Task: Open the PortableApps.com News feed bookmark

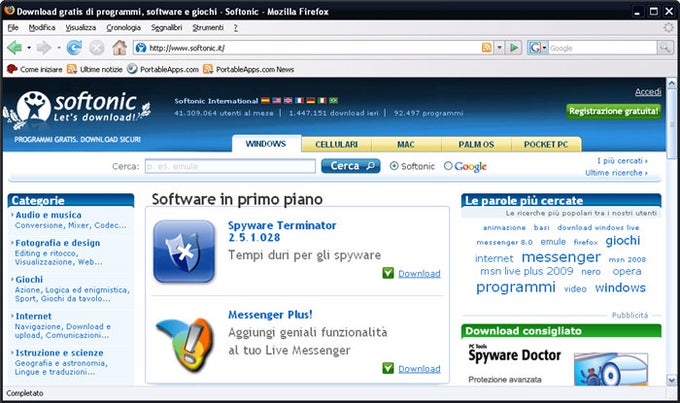Action: [248, 69]
